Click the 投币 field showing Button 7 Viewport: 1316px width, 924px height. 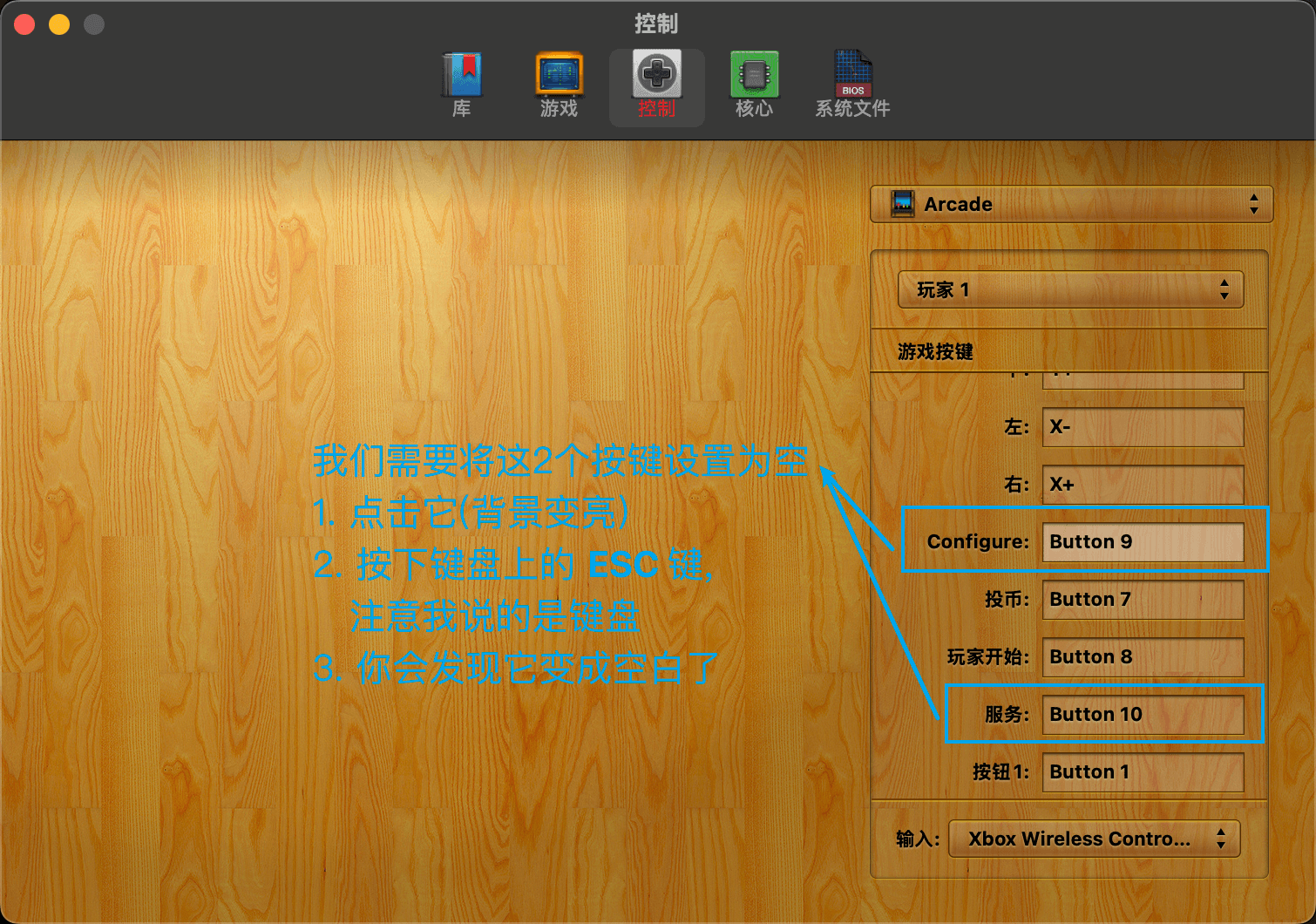tap(1143, 600)
